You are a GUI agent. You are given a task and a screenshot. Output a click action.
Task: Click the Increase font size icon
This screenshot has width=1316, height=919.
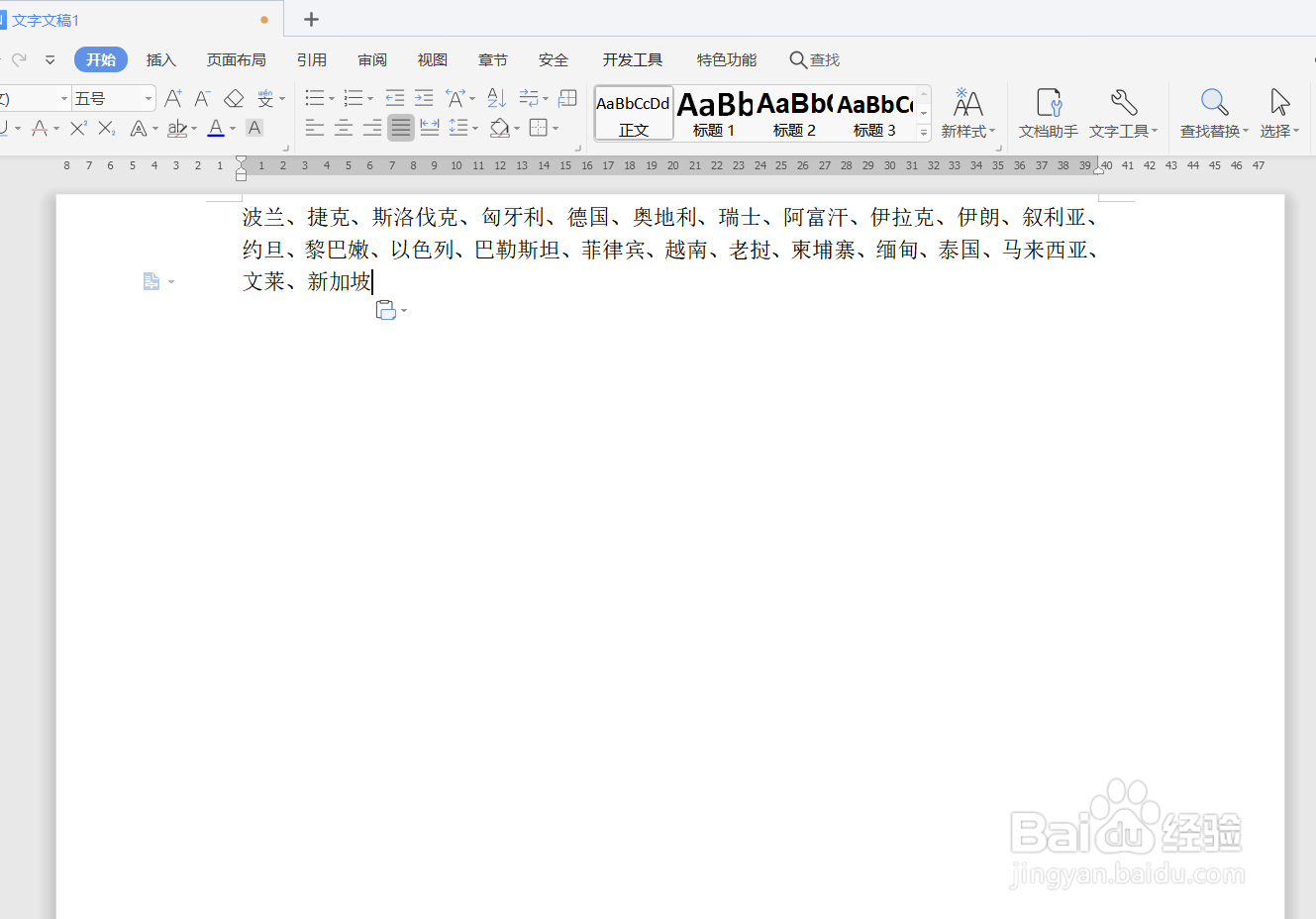pyautogui.click(x=173, y=98)
